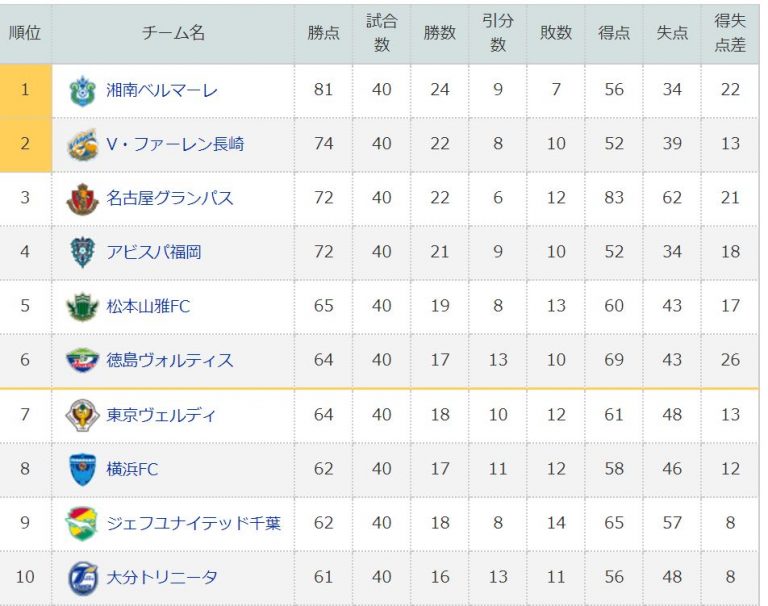The image size is (768, 606).
Task: Click the Tokyo Verdy club emblem
Action: pyautogui.click(x=82, y=415)
